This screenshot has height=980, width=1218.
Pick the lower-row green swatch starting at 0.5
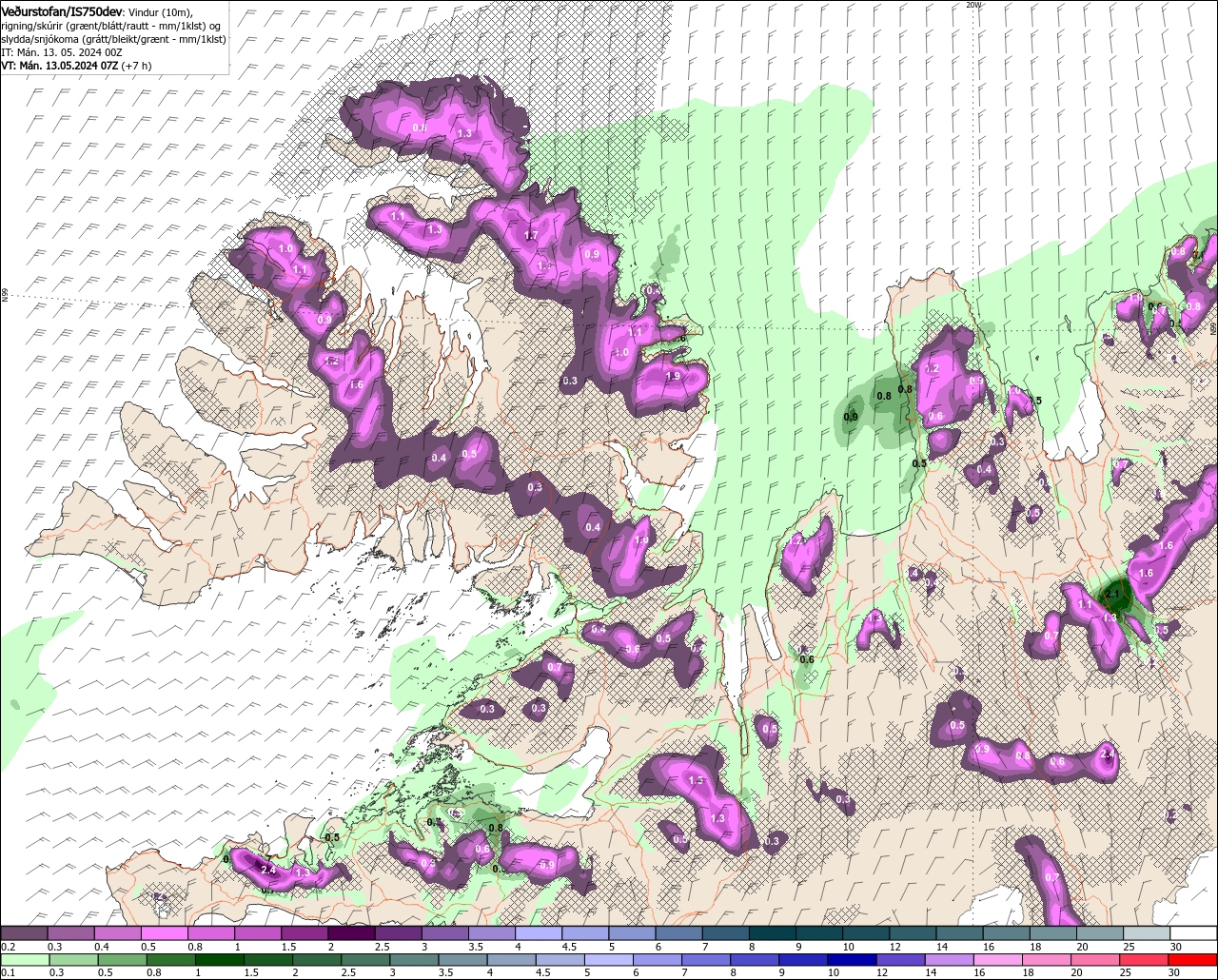click(122, 960)
